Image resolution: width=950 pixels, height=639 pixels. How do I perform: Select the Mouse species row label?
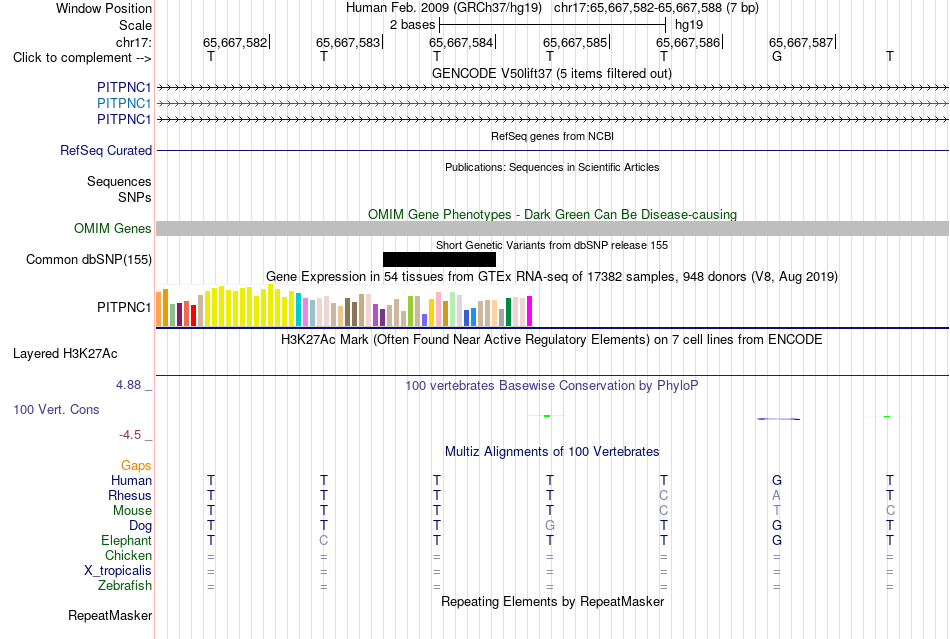tap(132, 511)
